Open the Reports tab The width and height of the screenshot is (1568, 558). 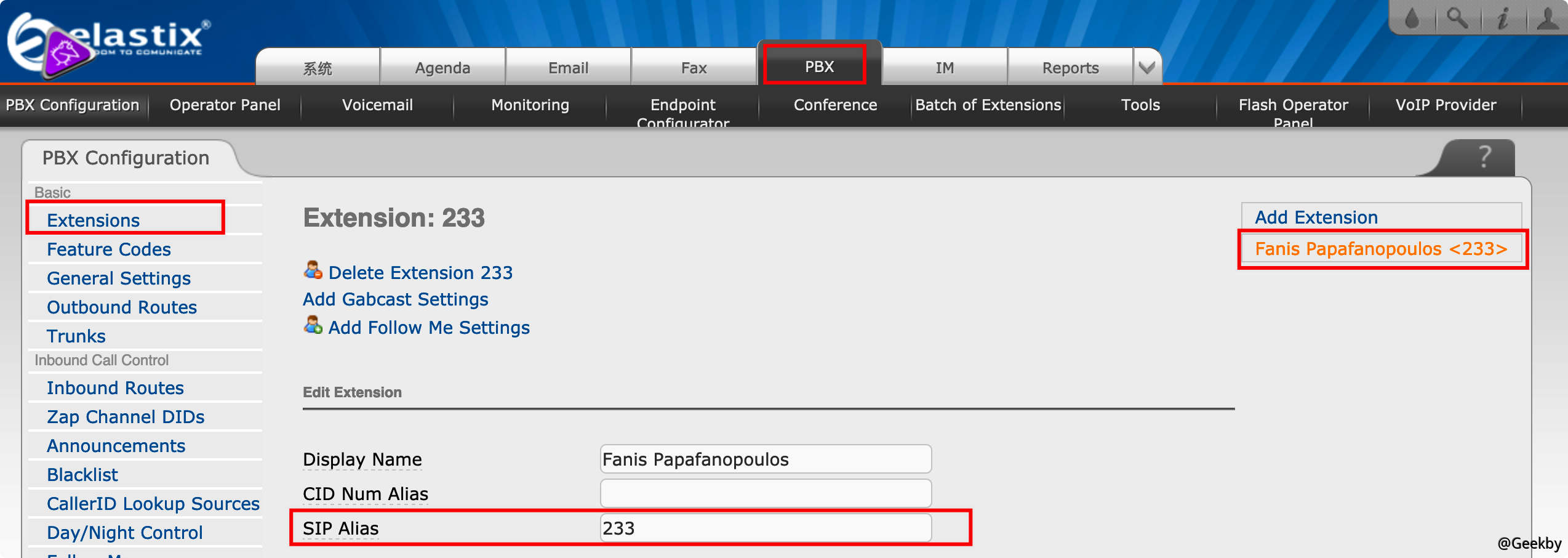1070,68
